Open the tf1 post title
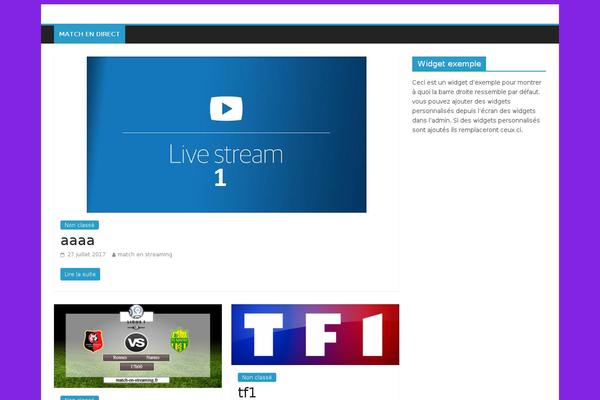 click(x=246, y=392)
